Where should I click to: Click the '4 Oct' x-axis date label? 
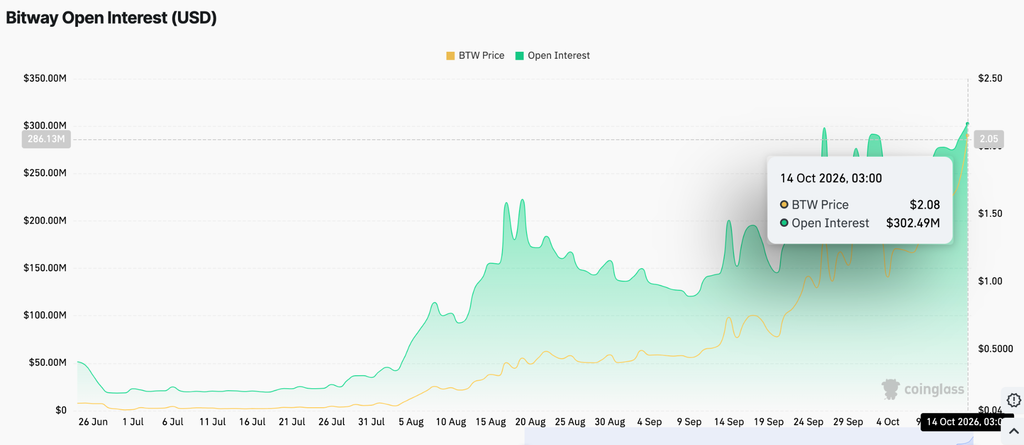pos(888,422)
